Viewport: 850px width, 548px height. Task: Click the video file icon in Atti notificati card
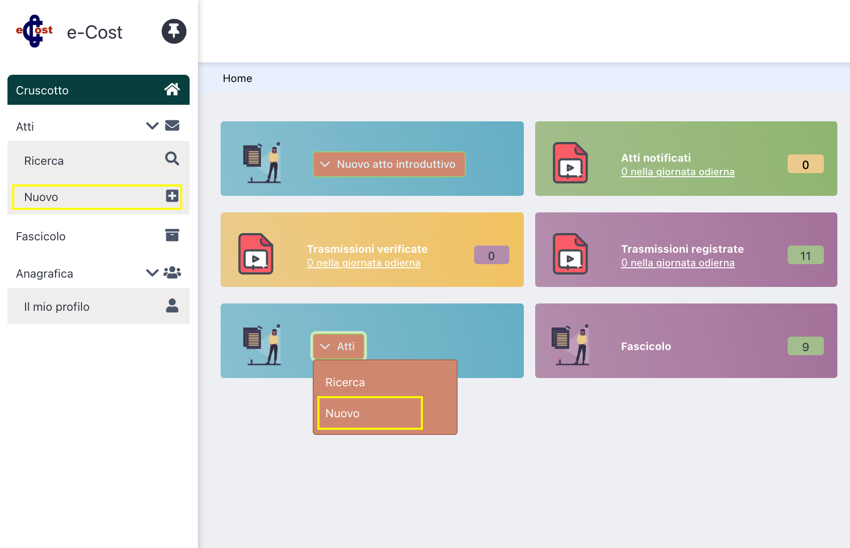(570, 164)
